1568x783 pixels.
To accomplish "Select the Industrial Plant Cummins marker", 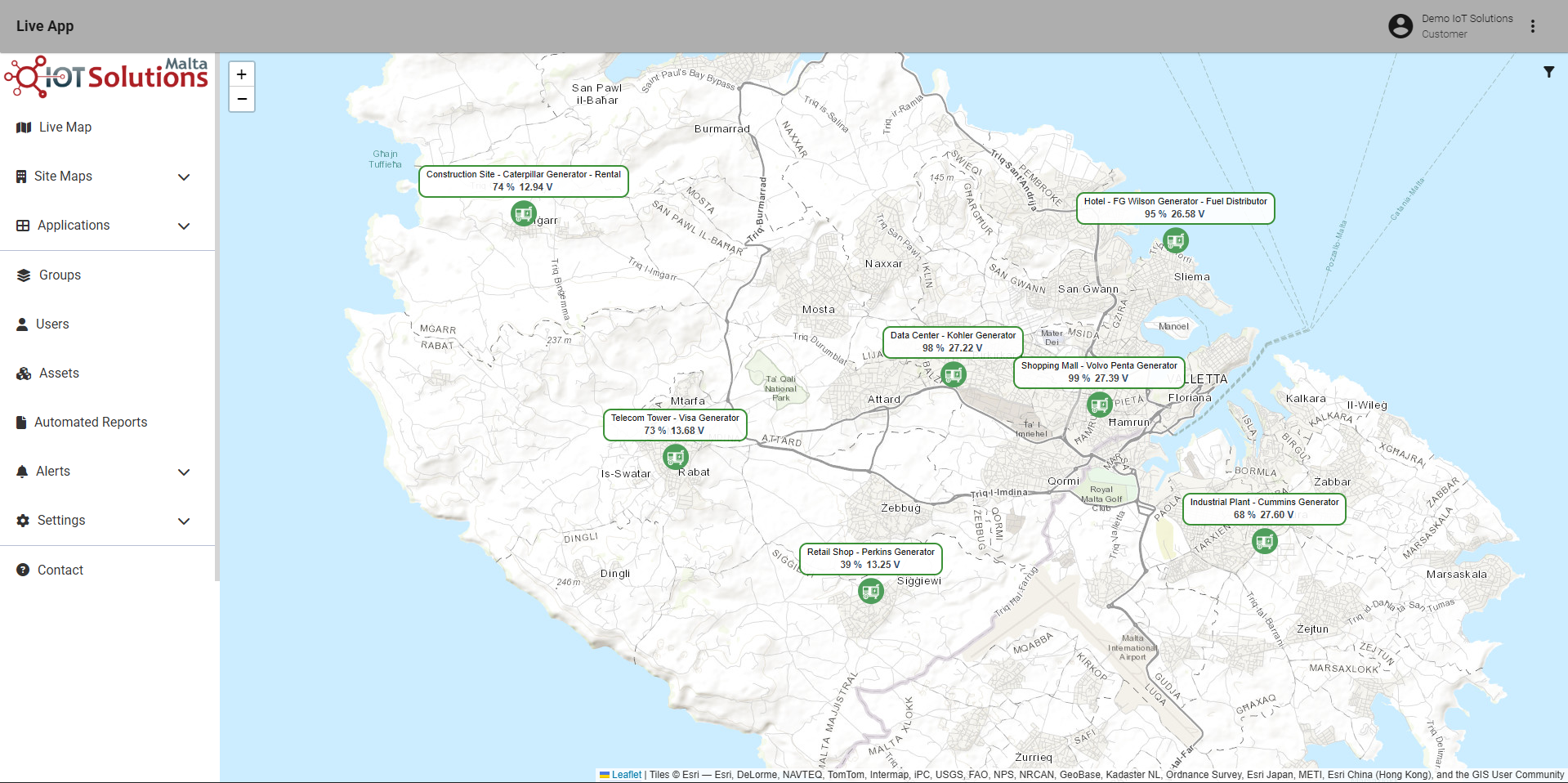I will click(x=1265, y=542).
